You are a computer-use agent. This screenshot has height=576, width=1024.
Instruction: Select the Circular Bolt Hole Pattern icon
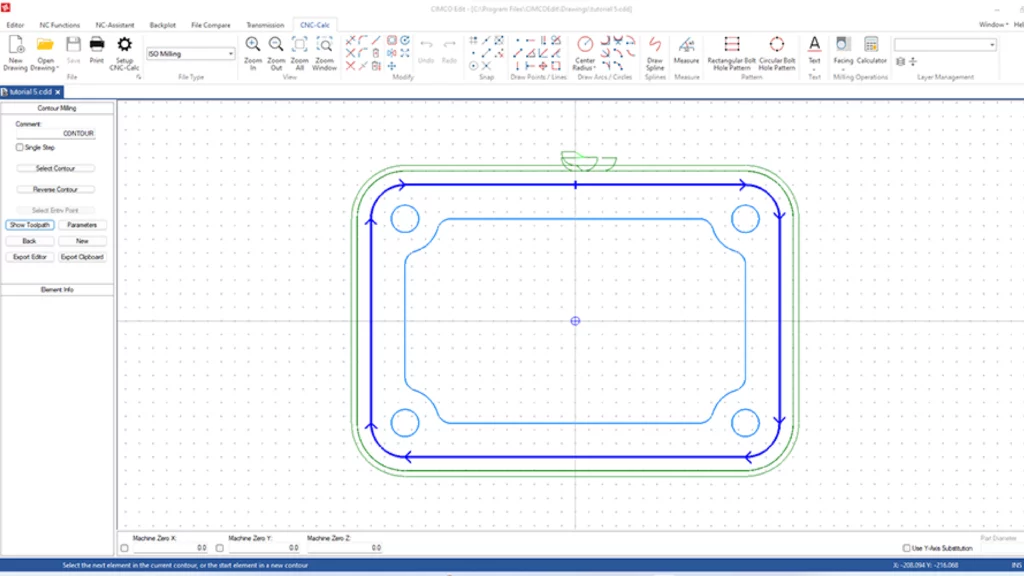pyautogui.click(x=777, y=45)
